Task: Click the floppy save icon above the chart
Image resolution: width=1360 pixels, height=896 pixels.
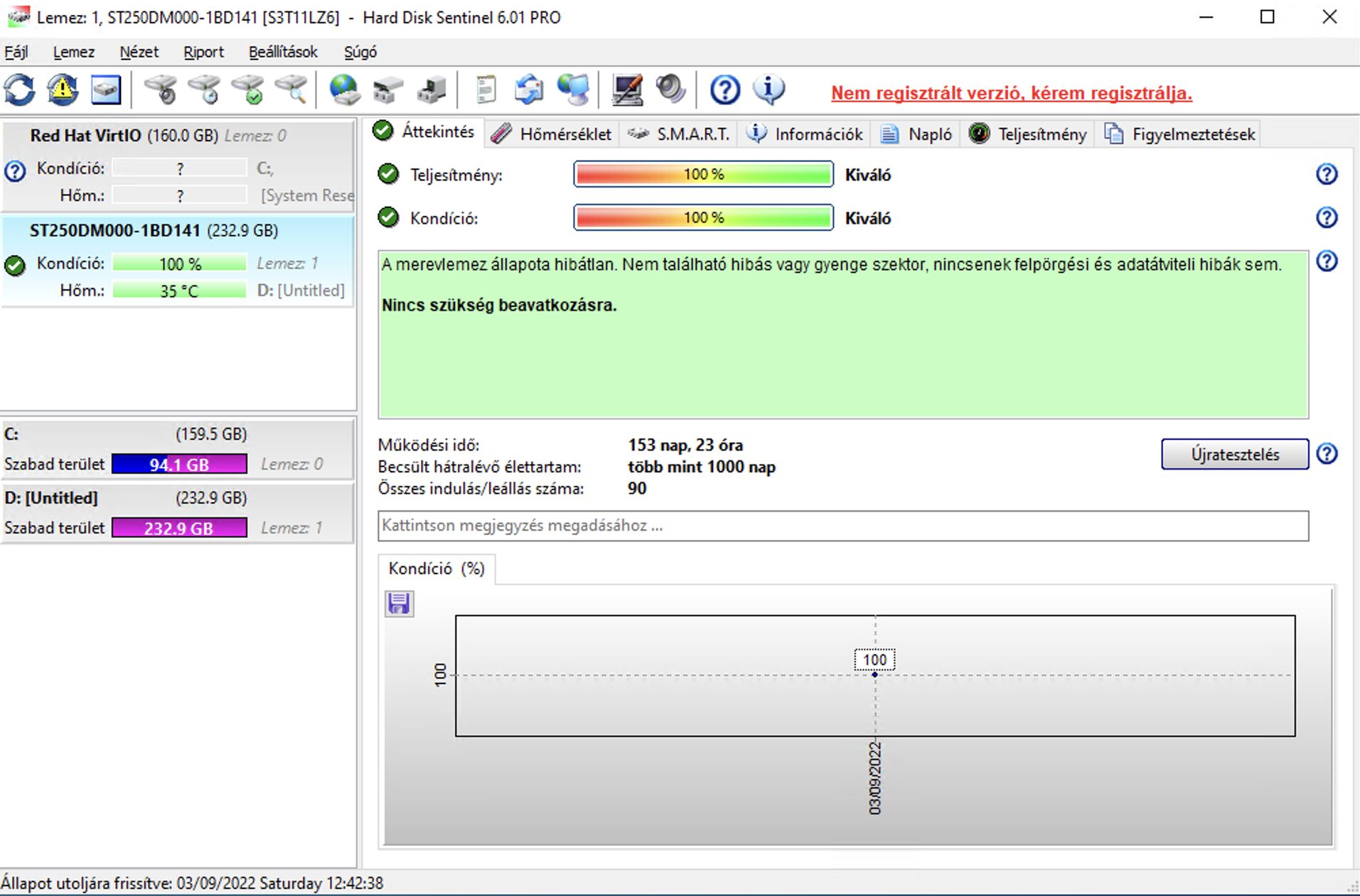Action: coord(399,603)
